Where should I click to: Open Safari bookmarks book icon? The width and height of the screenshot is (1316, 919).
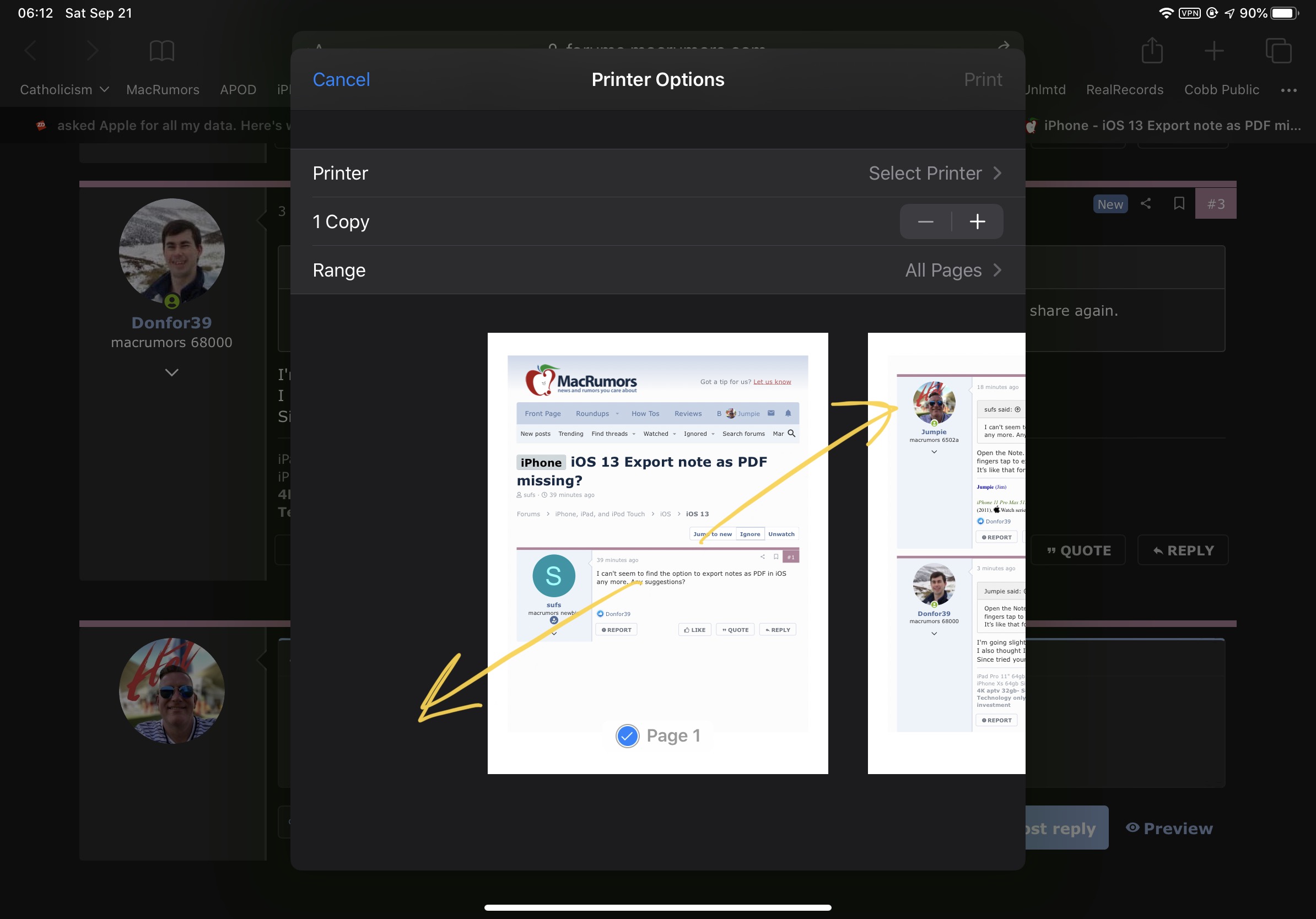point(161,51)
